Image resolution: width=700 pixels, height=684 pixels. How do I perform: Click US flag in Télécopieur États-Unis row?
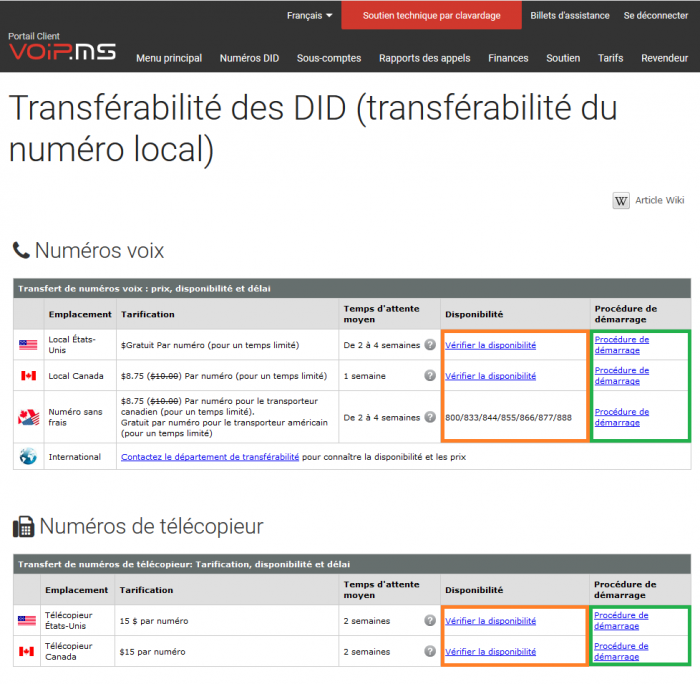click(27, 620)
